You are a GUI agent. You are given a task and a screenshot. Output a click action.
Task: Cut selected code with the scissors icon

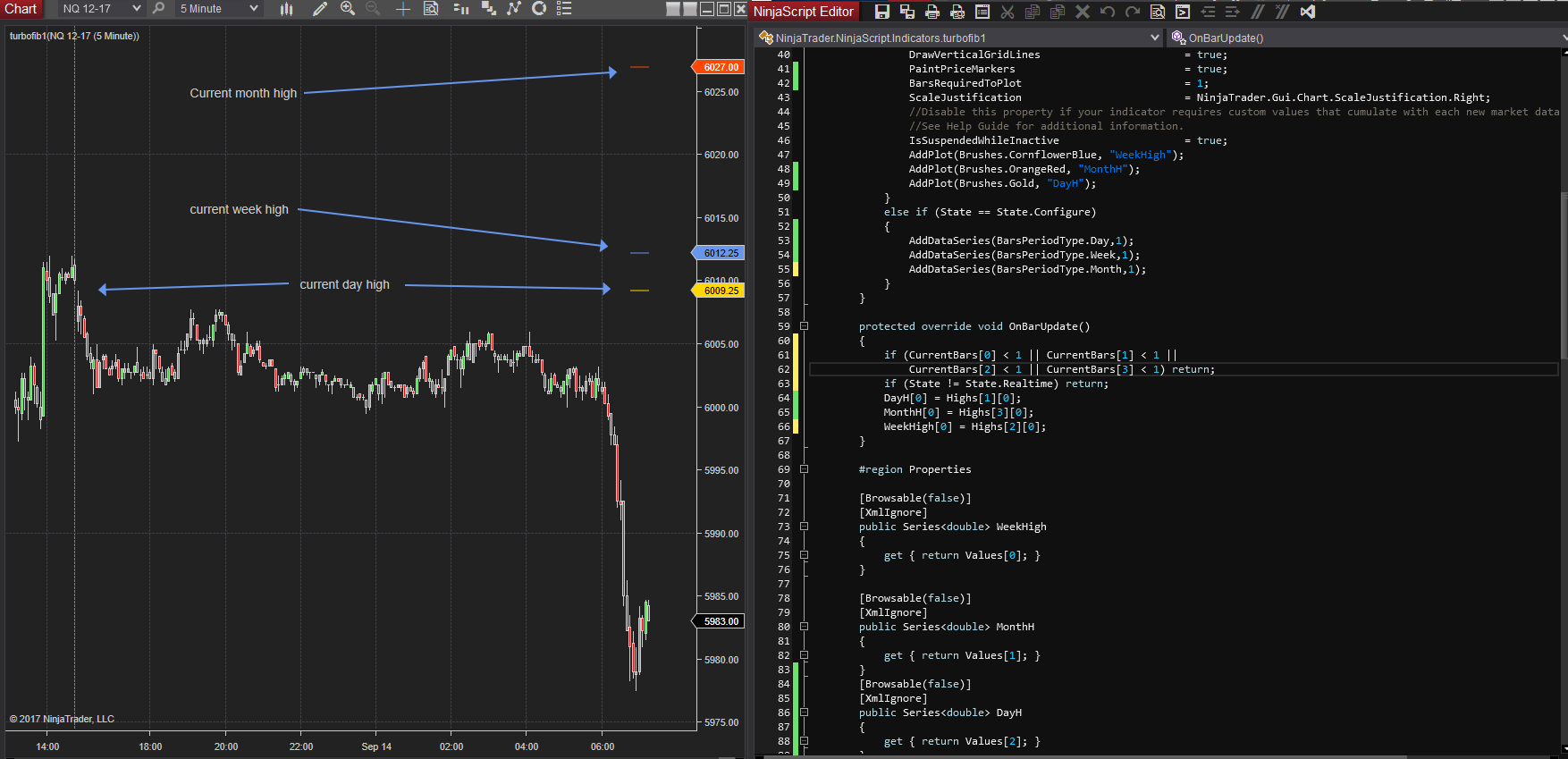pyautogui.click(x=1007, y=12)
